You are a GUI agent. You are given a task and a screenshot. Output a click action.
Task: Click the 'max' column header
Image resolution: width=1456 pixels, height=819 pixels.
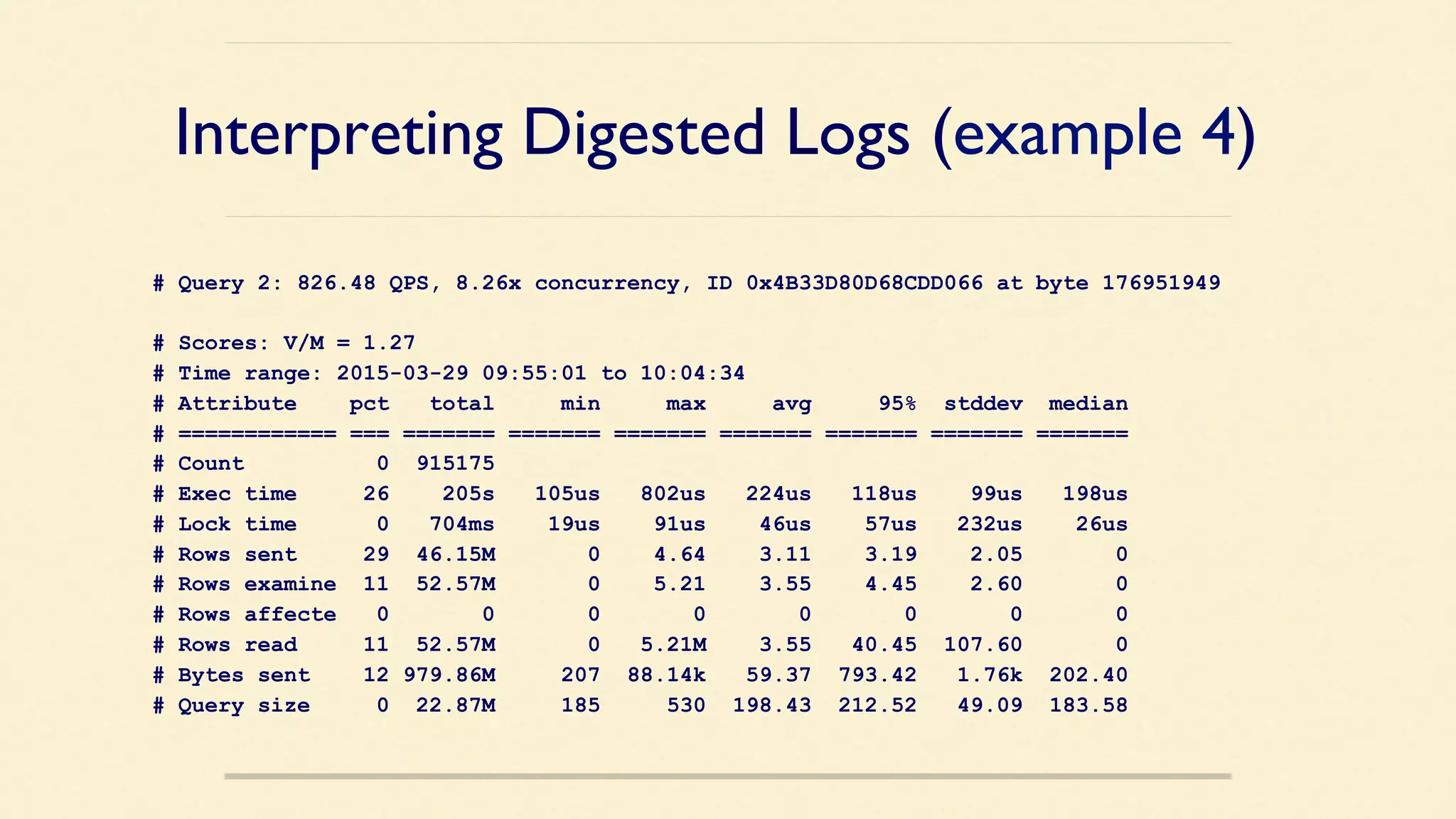[686, 404]
